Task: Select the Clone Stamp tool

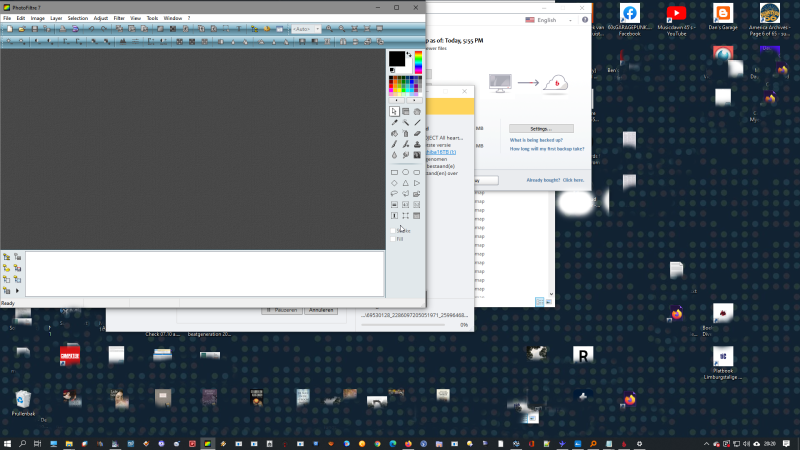Action: (416, 144)
